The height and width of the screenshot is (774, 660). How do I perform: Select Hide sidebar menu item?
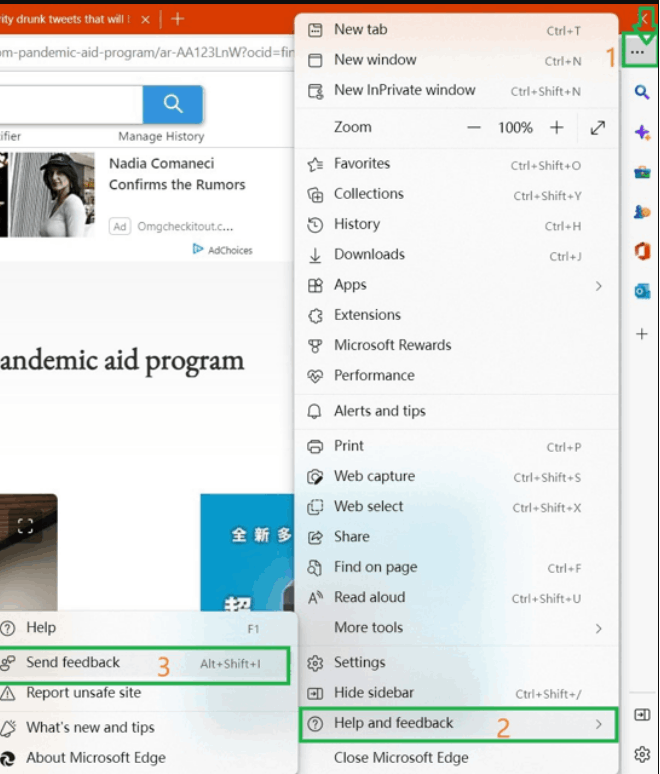[457, 694]
